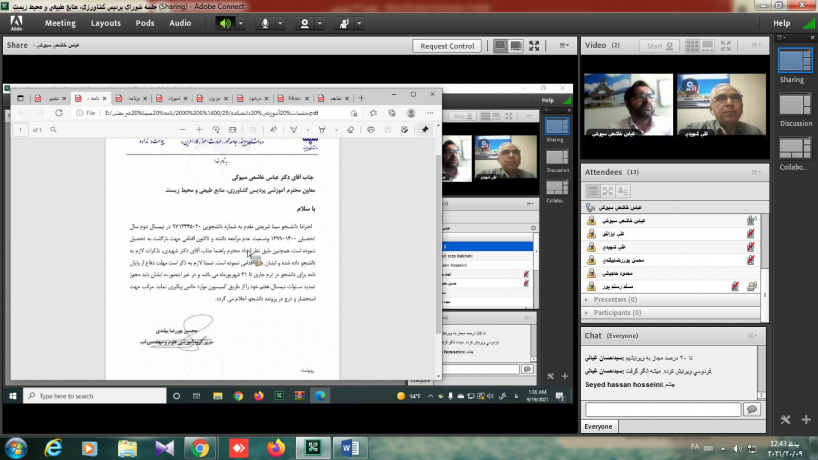Click the microphone icon in top toolbar
The width and height of the screenshot is (818, 460).
pyautogui.click(x=267, y=22)
